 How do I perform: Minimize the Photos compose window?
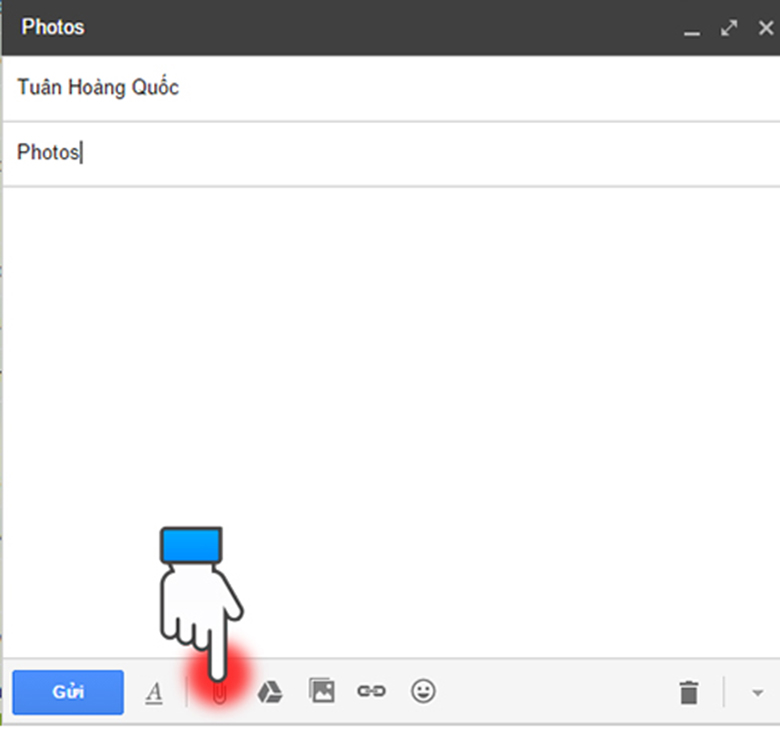click(691, 30)
